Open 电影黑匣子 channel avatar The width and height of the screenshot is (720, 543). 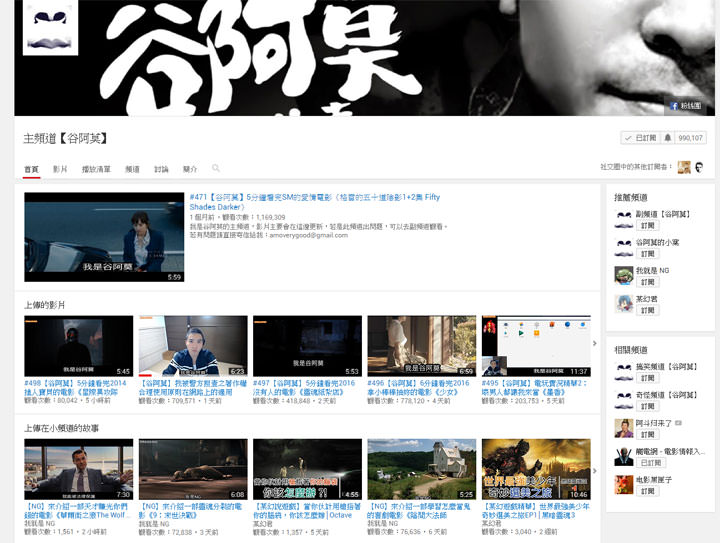point(624,485)
